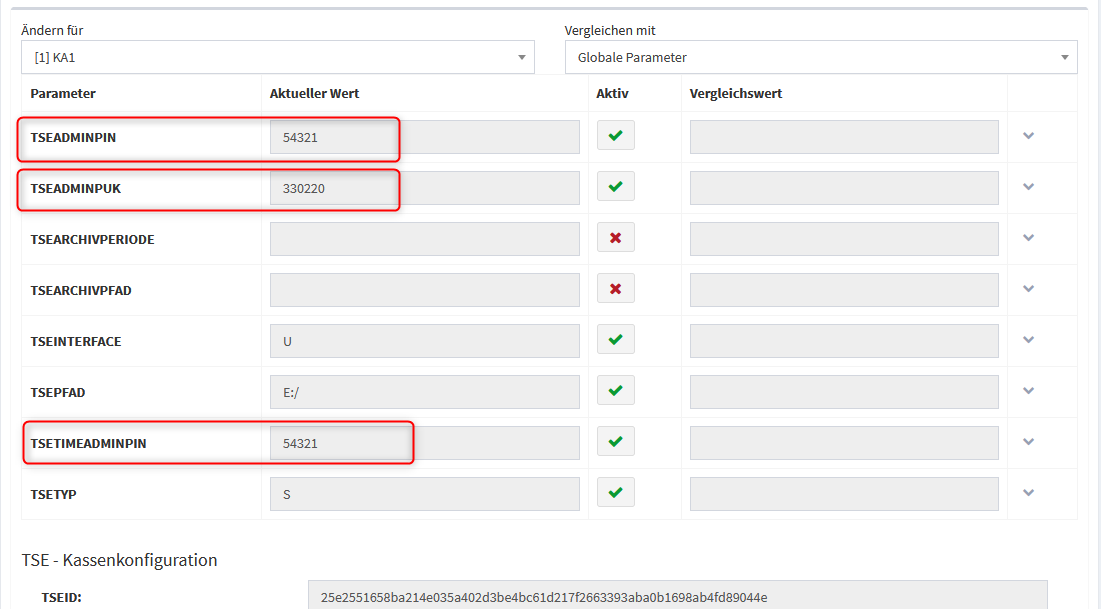
Task: Open the 'Vergleichen mit' Globale Parameter dropdown
Action: [821, 57]
